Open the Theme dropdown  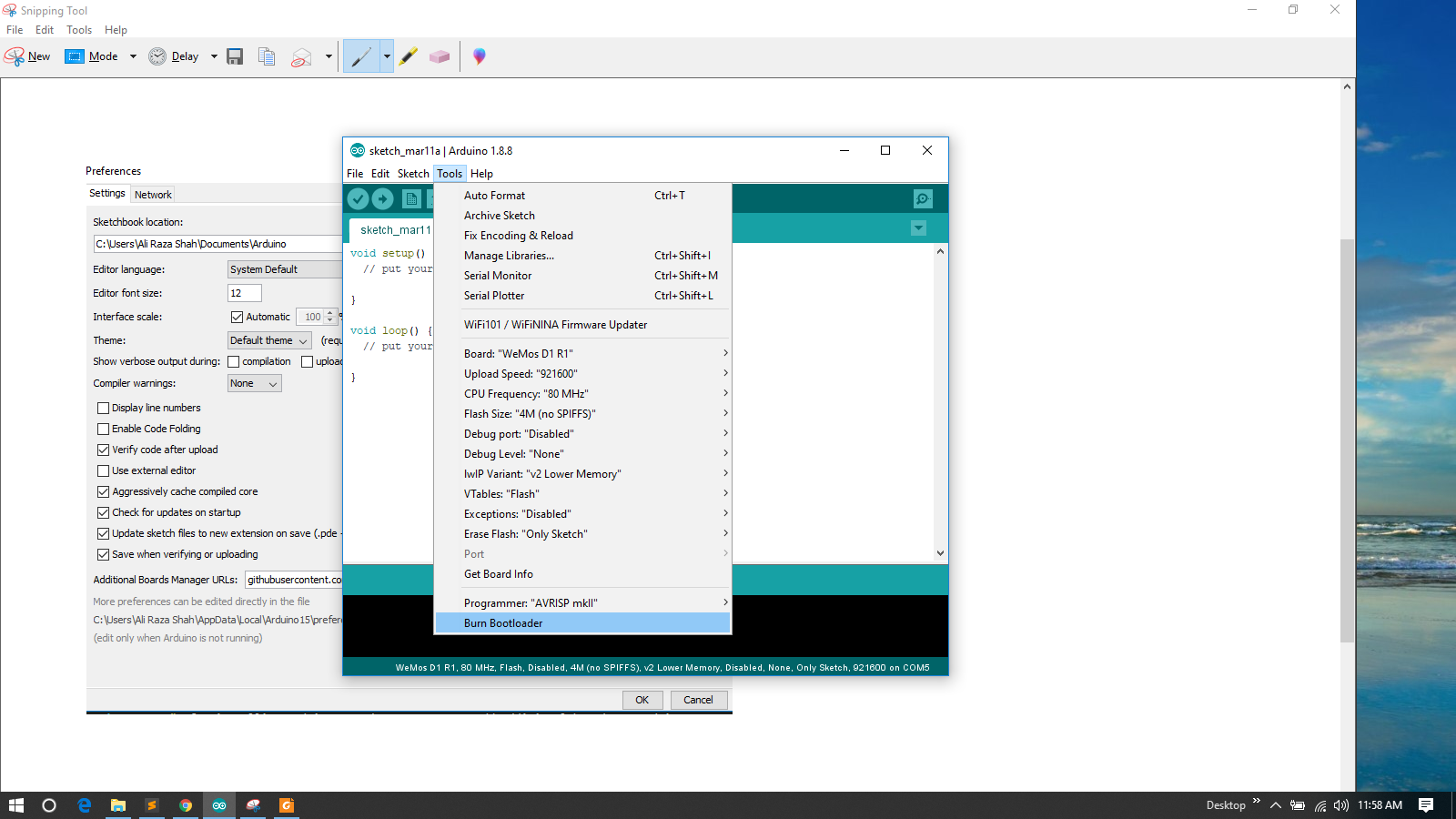tap(269, 340)
